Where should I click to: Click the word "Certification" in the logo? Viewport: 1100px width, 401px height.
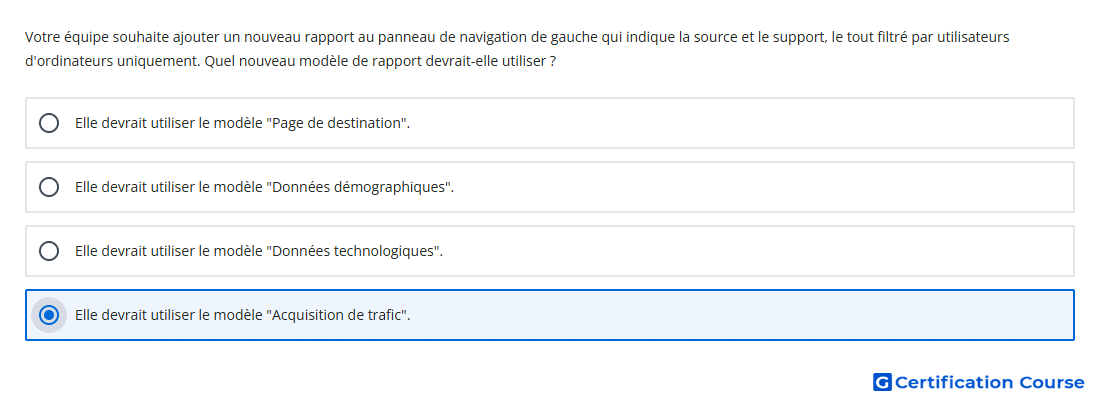(954, 382)
